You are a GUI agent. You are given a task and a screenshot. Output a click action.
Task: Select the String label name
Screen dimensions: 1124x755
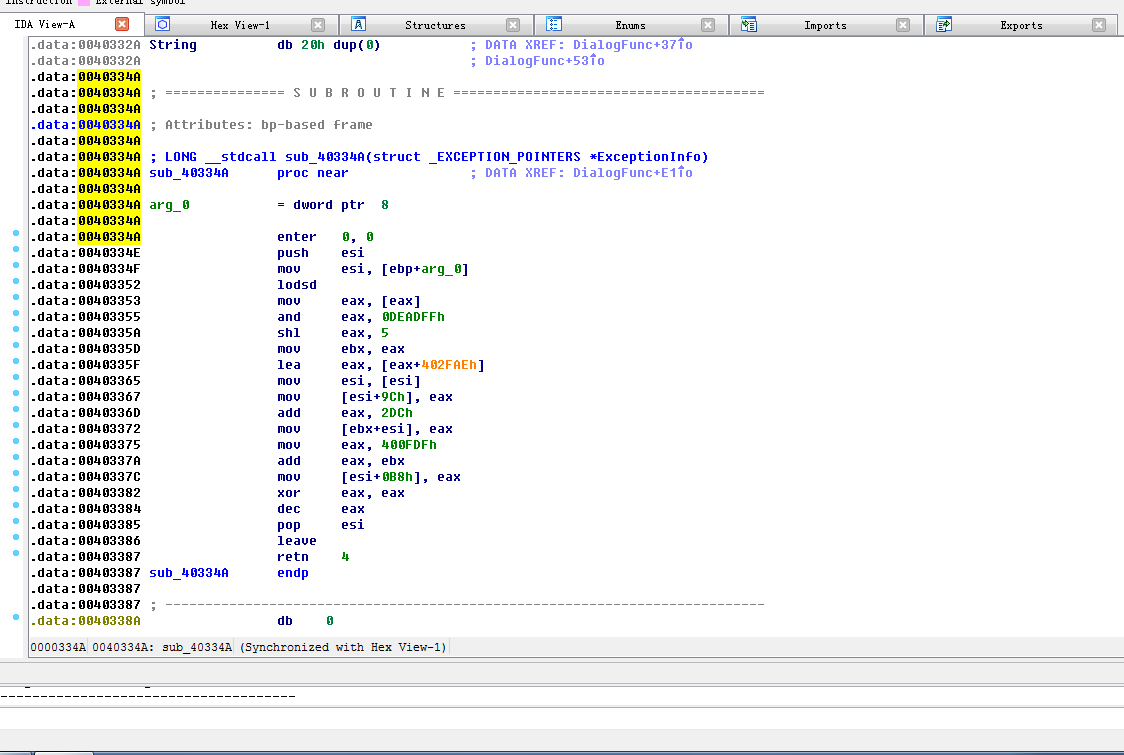(173, 44)
